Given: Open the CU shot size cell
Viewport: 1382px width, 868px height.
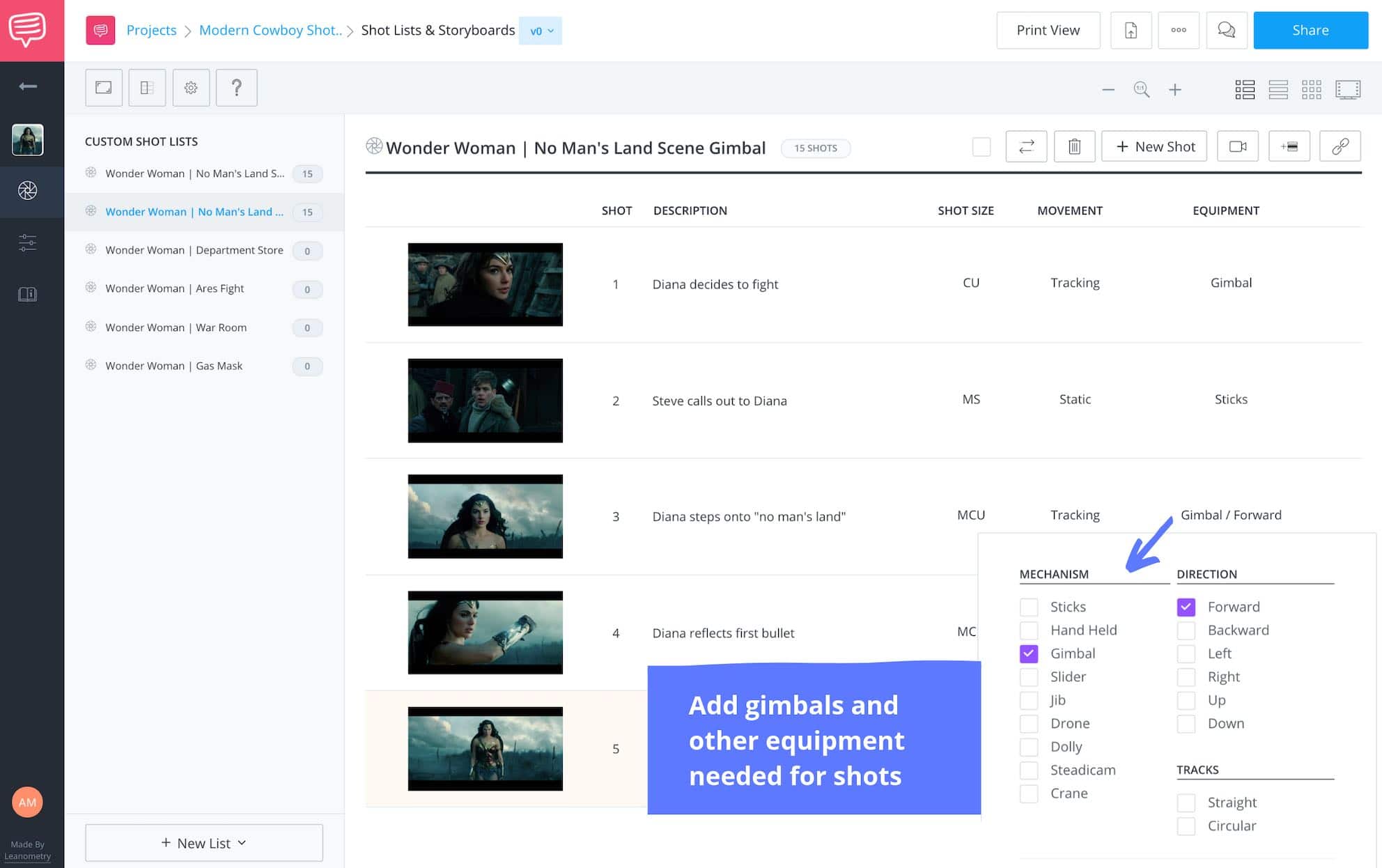Looking at the screenshot, I should pos(971,283).
